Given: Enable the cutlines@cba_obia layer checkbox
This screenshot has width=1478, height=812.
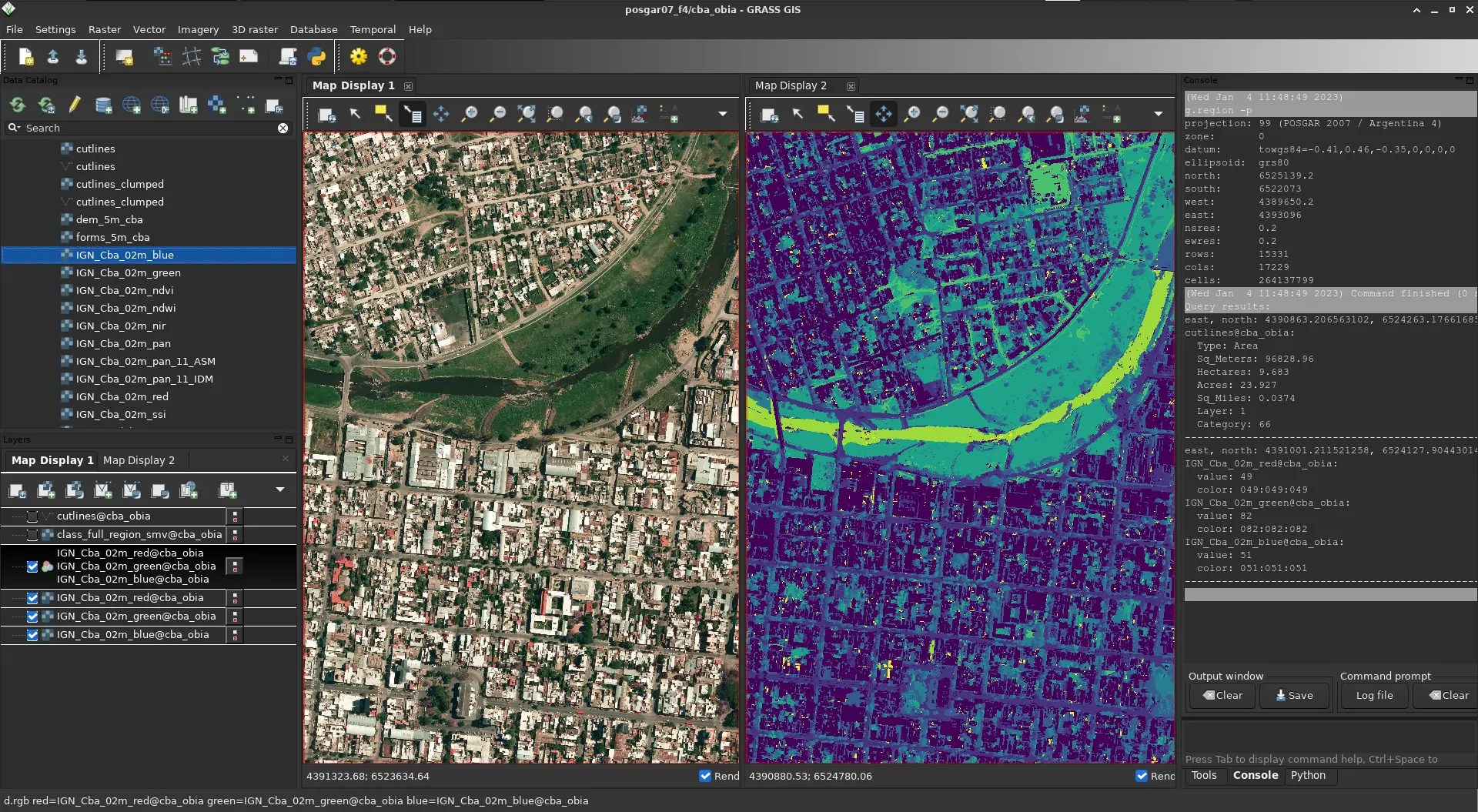Looking at the screenshot, I should (x=32, y=516).
